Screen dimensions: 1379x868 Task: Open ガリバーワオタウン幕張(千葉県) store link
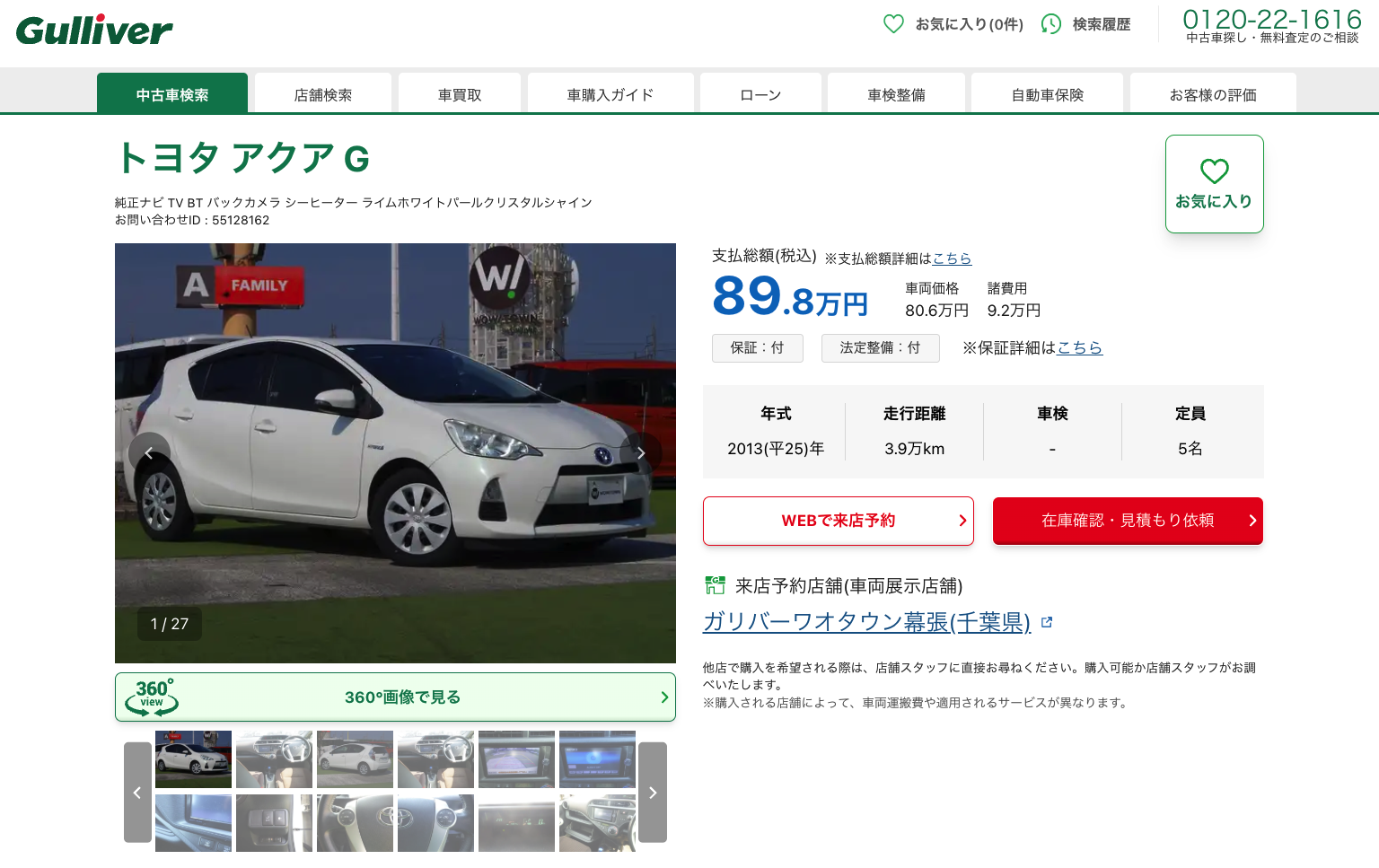866,622
